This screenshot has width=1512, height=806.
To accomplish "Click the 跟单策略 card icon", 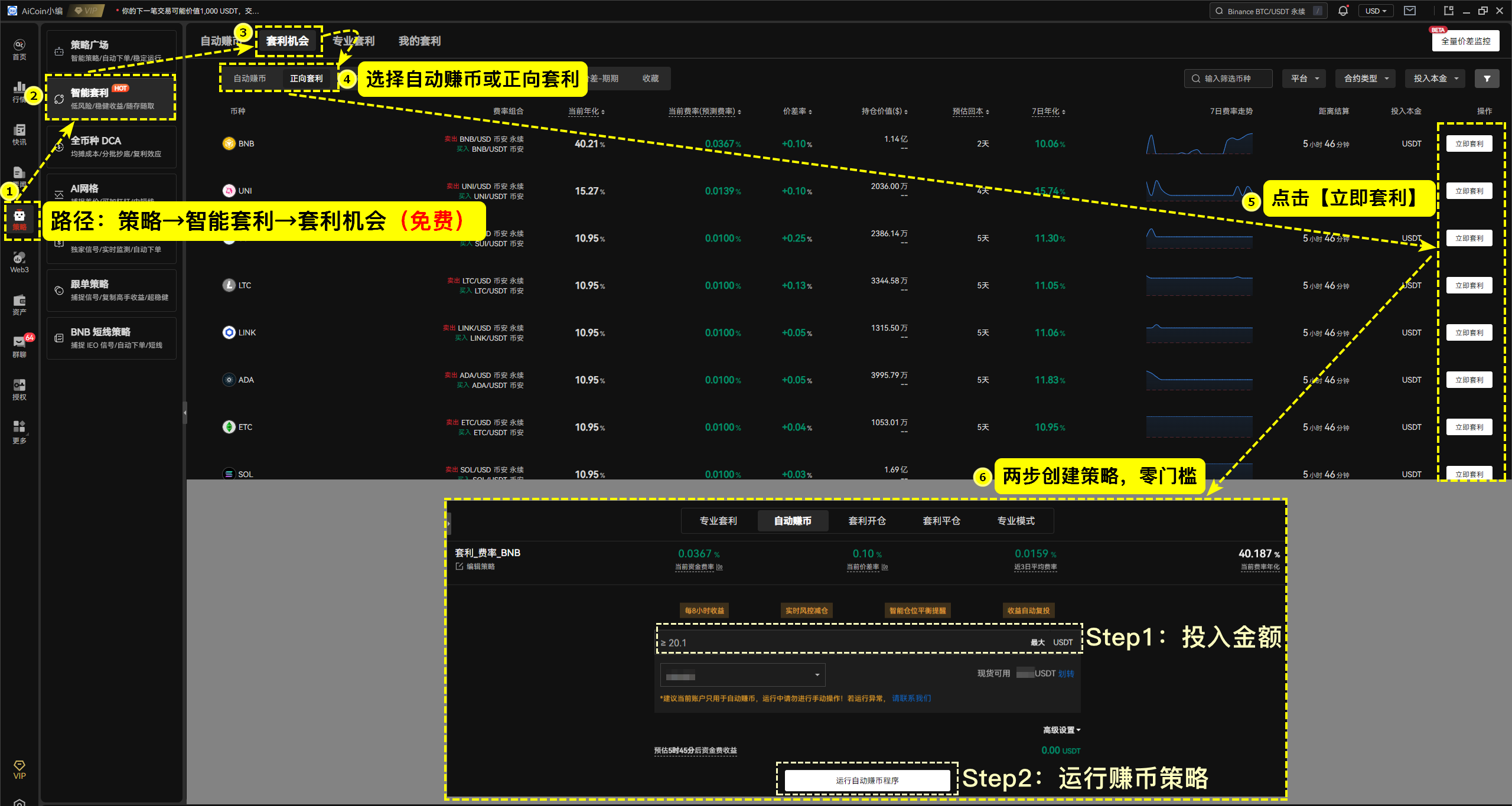I will [x=59, y=291].
